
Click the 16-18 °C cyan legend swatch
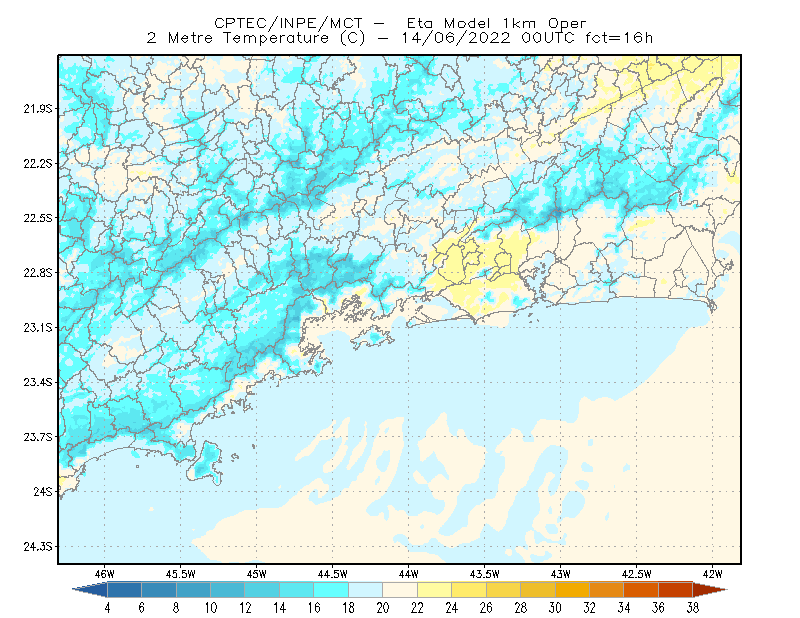tap(331, 590)
